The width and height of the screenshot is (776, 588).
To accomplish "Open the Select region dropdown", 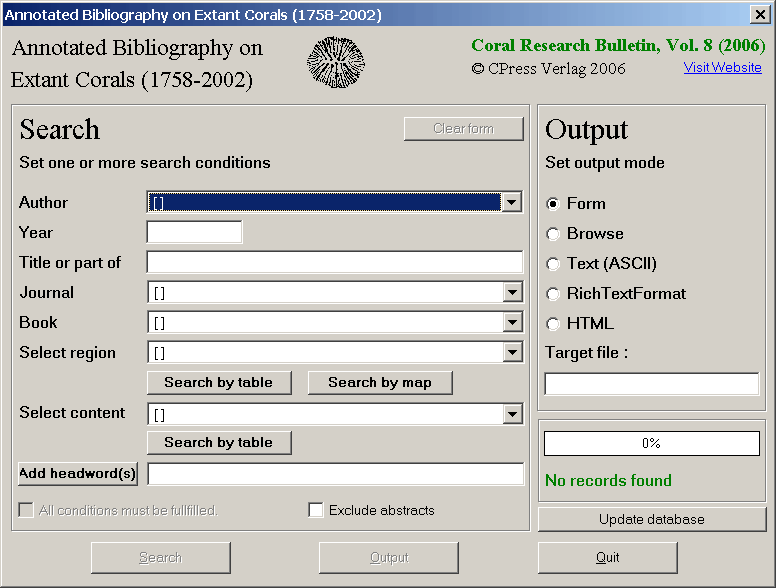I will click(x=512, y=353).
